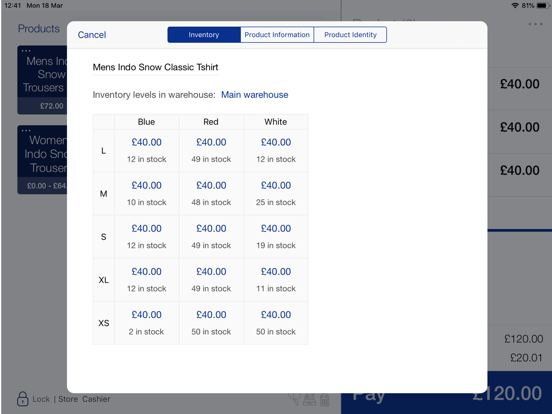Click the XS size row label
This screenshot has width=552, height=414.
tap(104, 323)
